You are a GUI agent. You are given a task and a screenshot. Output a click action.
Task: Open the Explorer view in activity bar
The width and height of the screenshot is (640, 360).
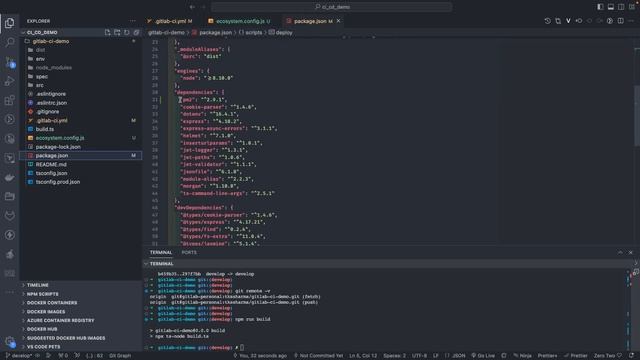pos(9,23)
